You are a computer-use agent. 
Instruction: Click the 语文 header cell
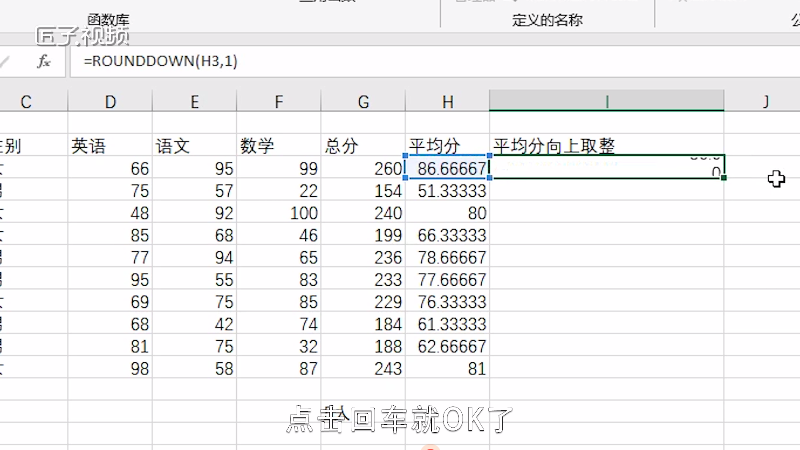[194, 146]
